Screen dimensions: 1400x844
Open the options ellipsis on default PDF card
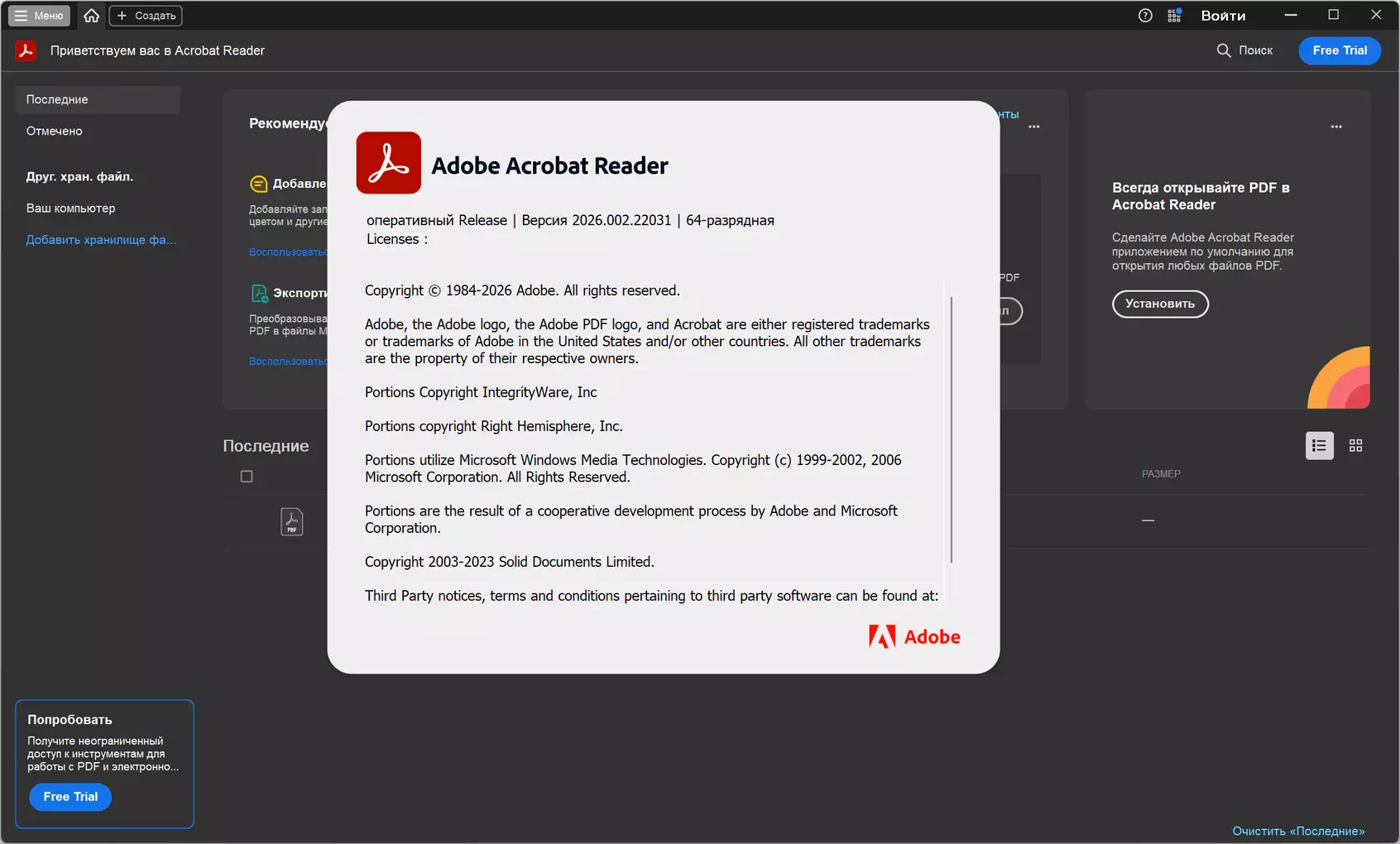point(1336,127)
